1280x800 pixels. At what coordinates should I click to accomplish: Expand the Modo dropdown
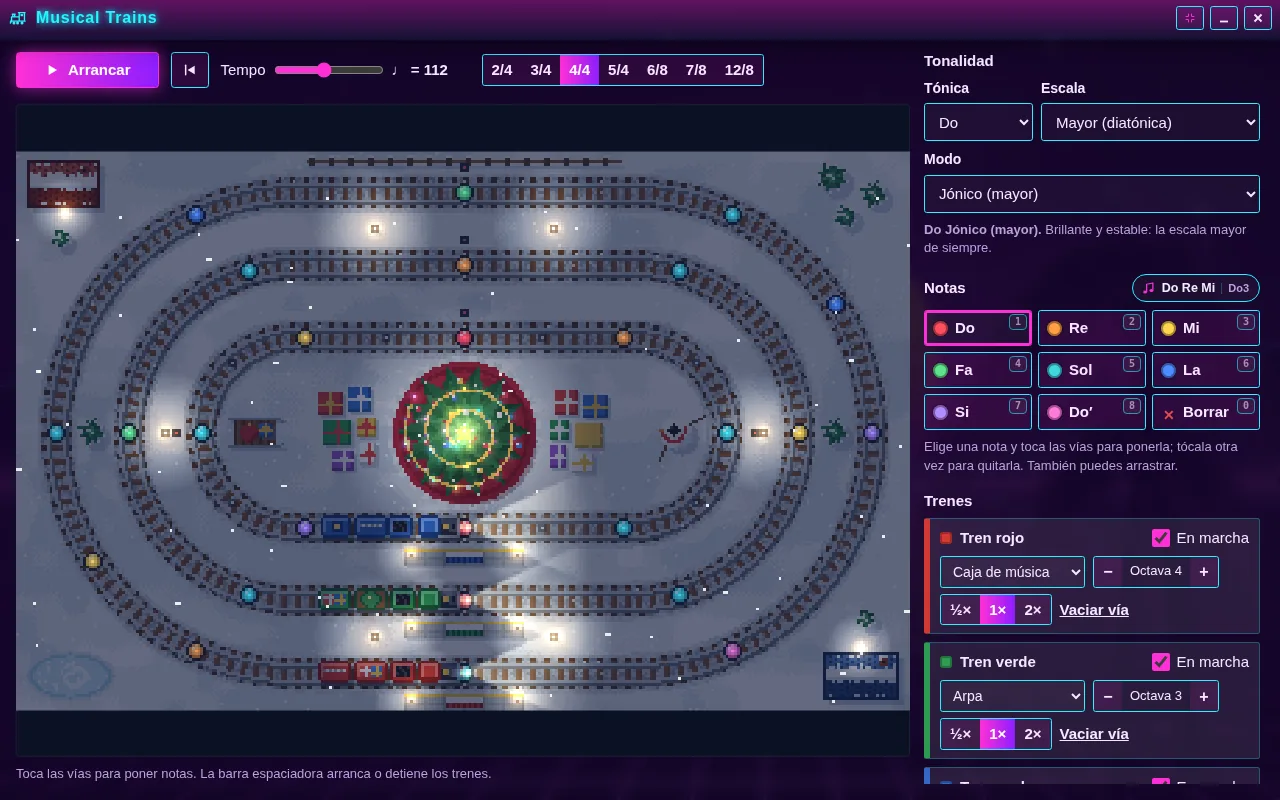click(x=1092, y=193)
